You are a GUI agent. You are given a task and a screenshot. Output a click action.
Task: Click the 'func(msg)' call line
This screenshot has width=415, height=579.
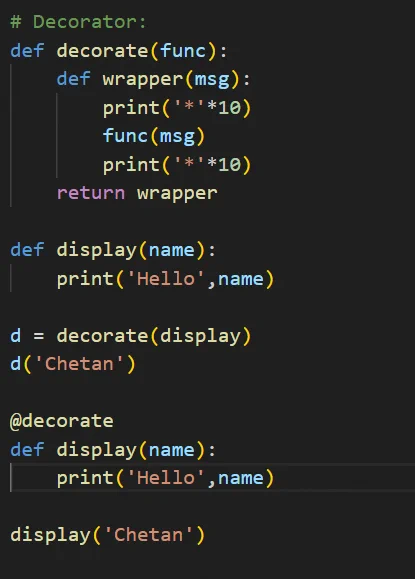tap(154, 136)
